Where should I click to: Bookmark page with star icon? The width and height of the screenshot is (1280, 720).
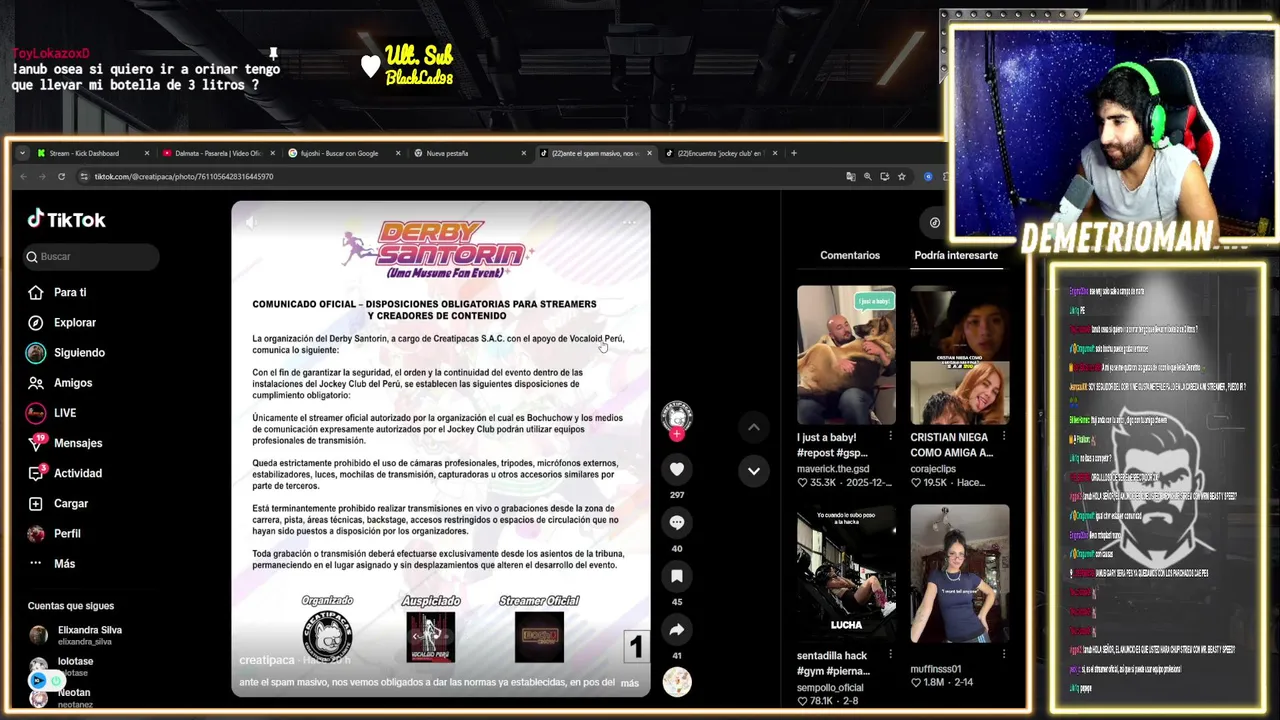pos(901,176)
